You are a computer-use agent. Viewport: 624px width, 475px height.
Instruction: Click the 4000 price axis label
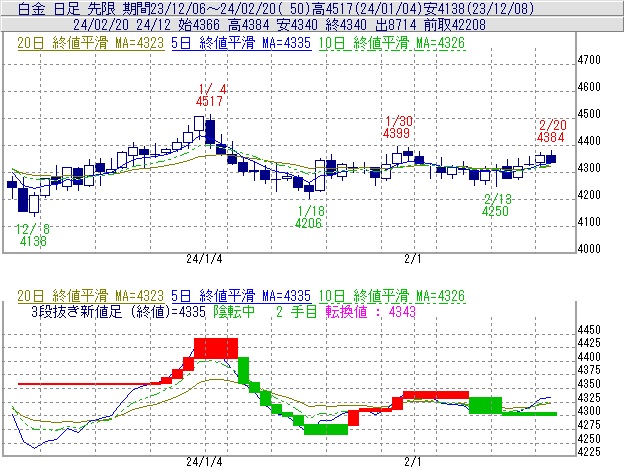pyautogui.click(x=589, y=249)
